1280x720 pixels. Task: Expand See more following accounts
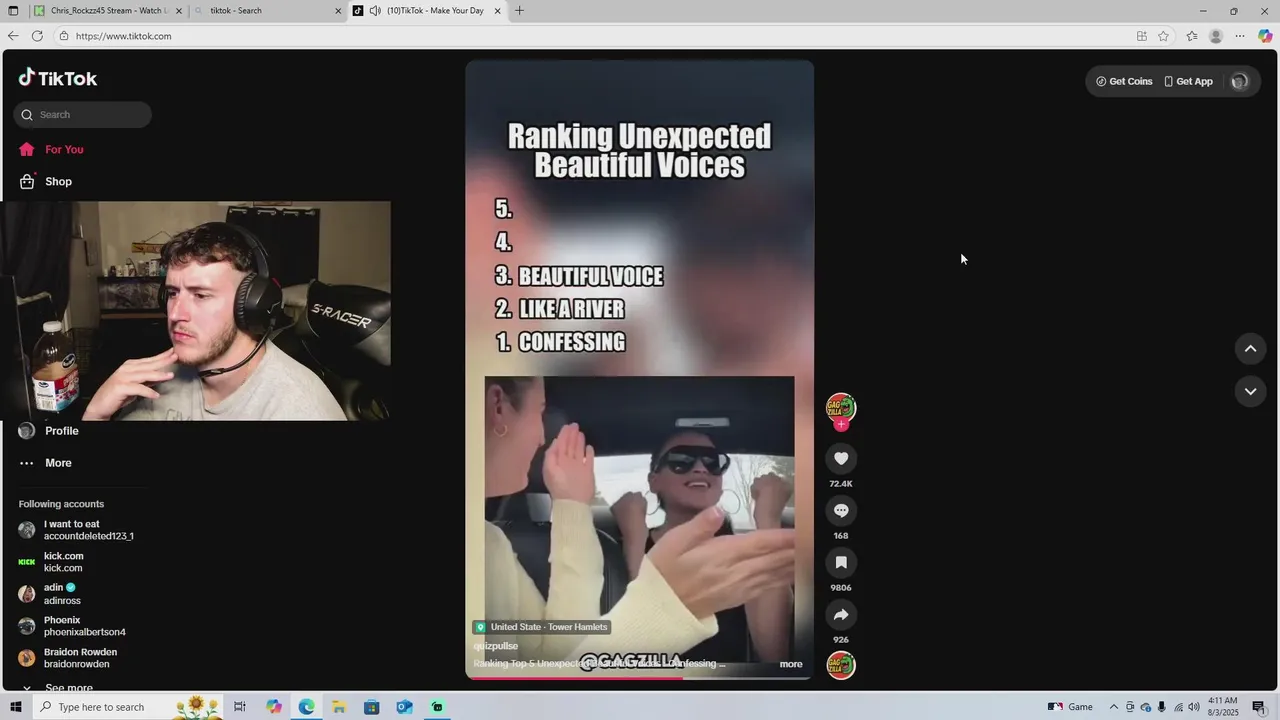tap(58, 688)
